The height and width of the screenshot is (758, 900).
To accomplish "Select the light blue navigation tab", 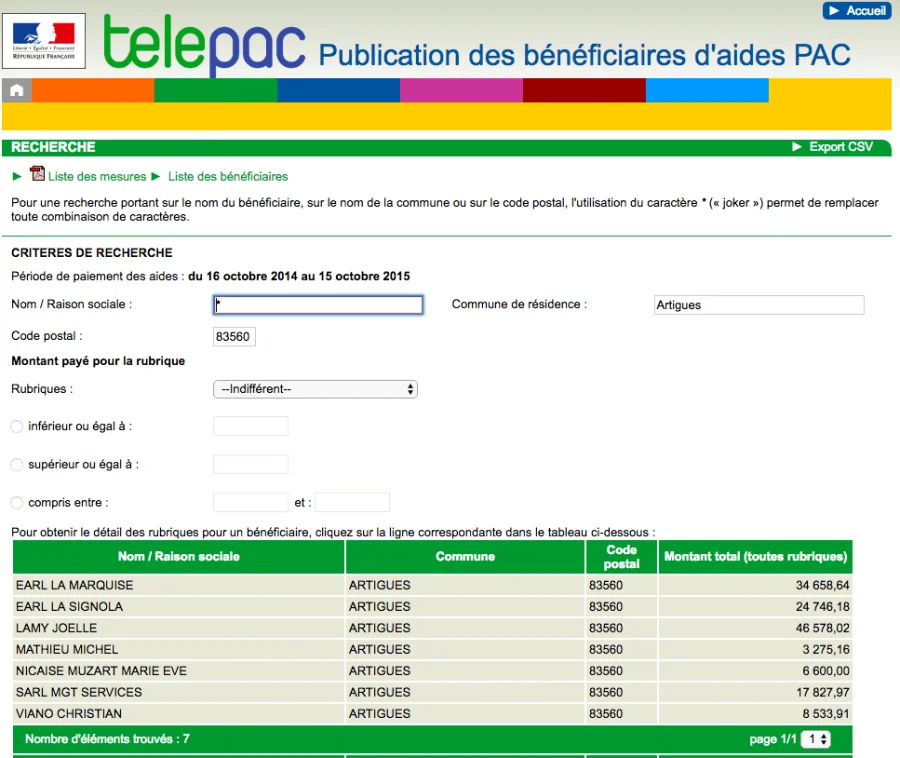I will (707, 91).
